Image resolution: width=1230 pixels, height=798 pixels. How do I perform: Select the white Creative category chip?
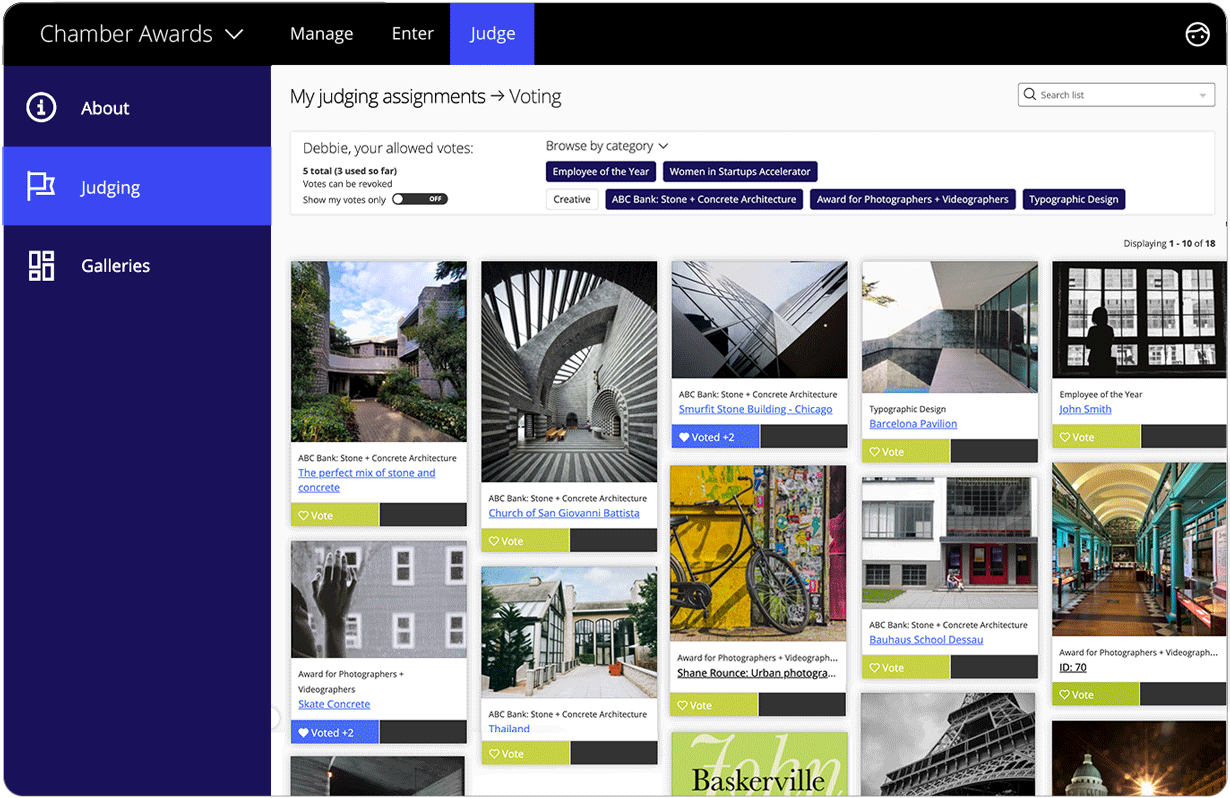pos(571,200)
